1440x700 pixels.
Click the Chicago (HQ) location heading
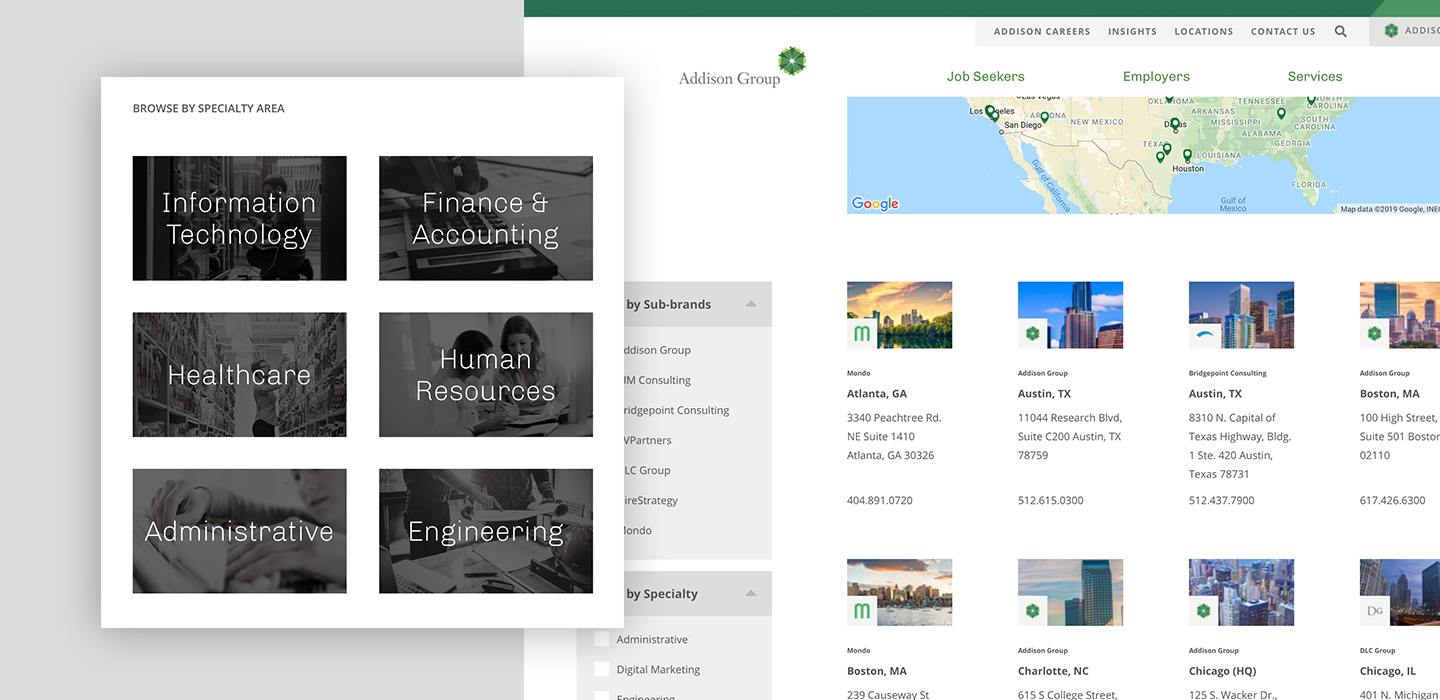1222,671
